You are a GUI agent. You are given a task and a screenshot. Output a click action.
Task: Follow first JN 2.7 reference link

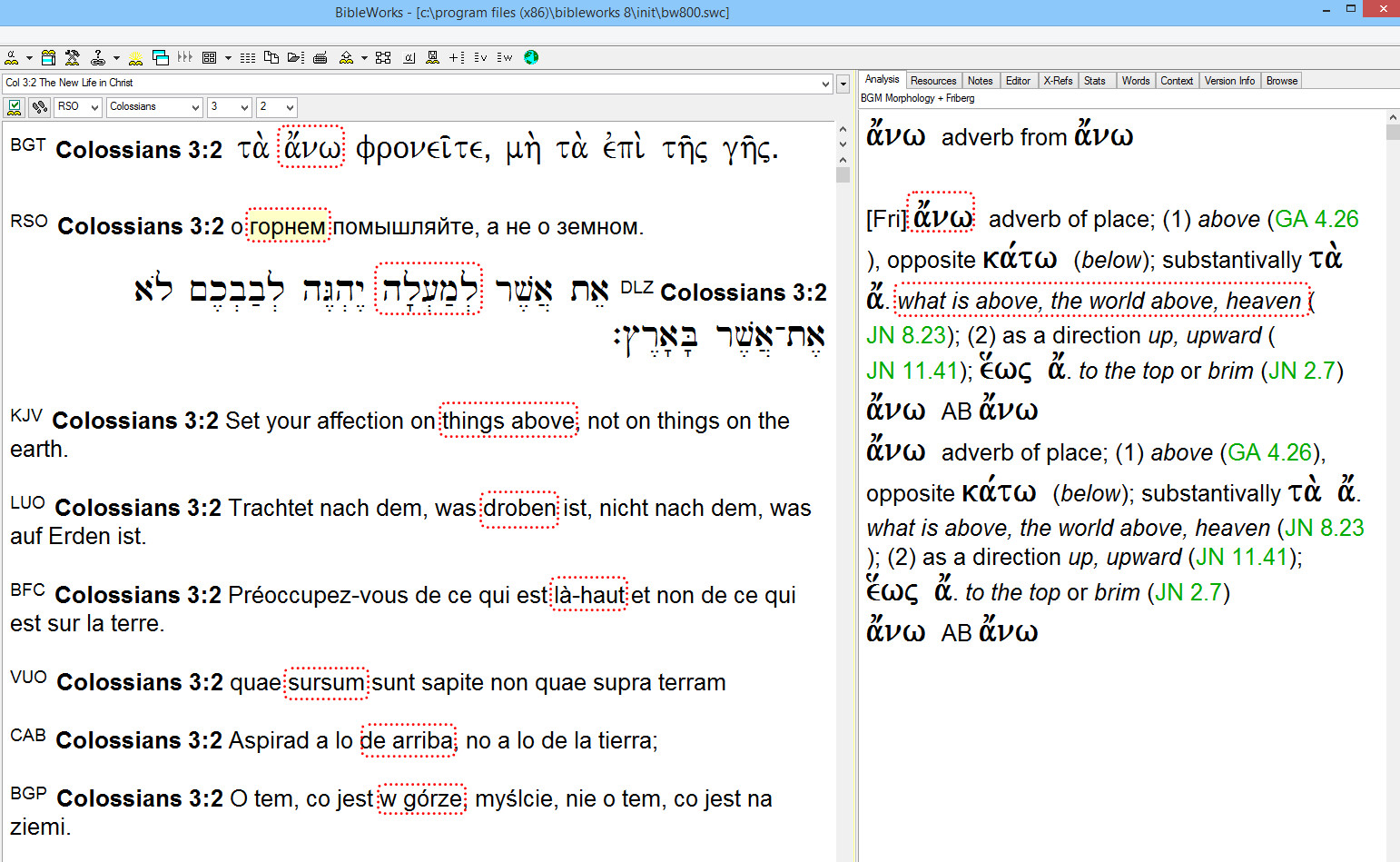click(1302, 372)
